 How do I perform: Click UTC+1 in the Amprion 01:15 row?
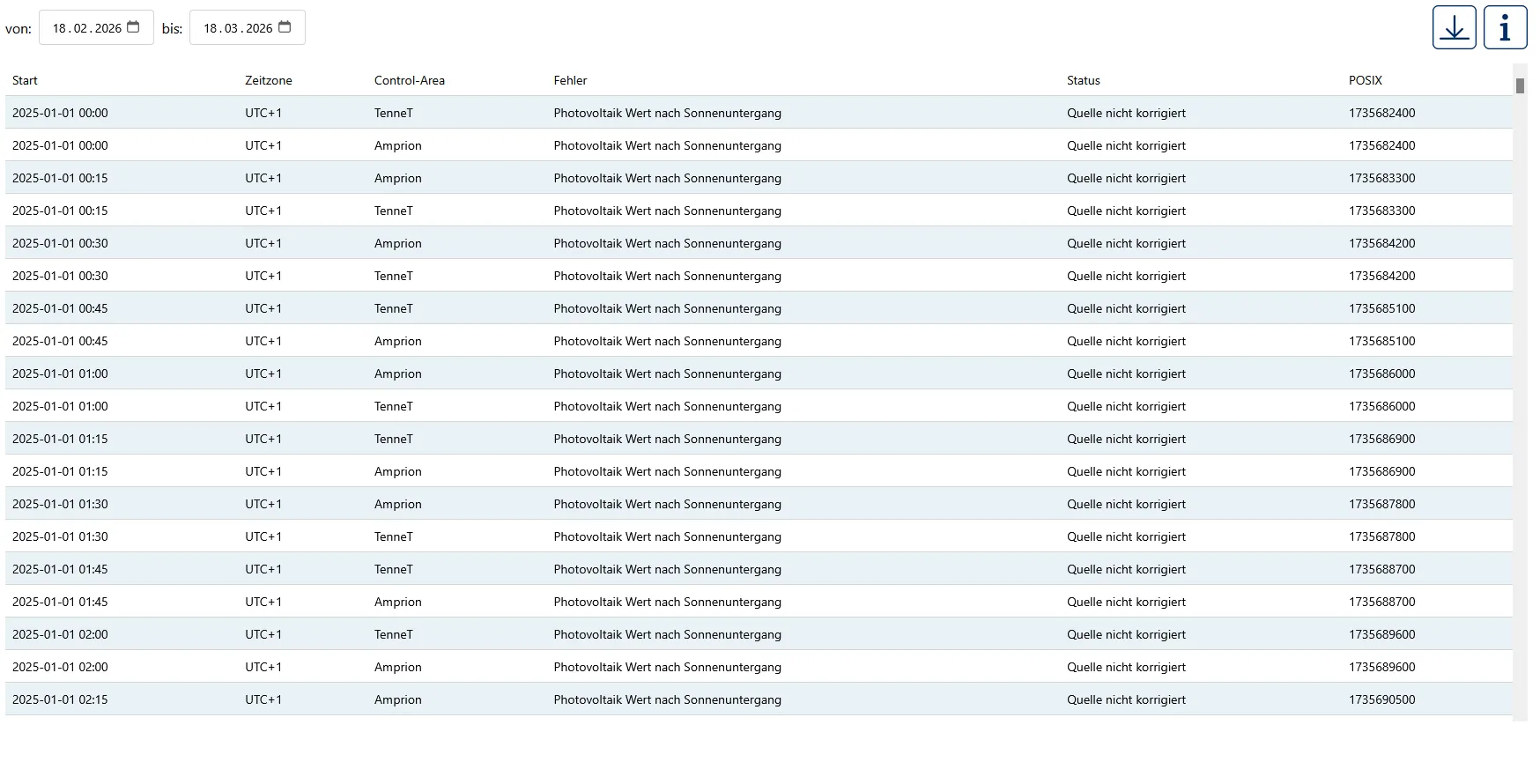[x=263, y=471]
